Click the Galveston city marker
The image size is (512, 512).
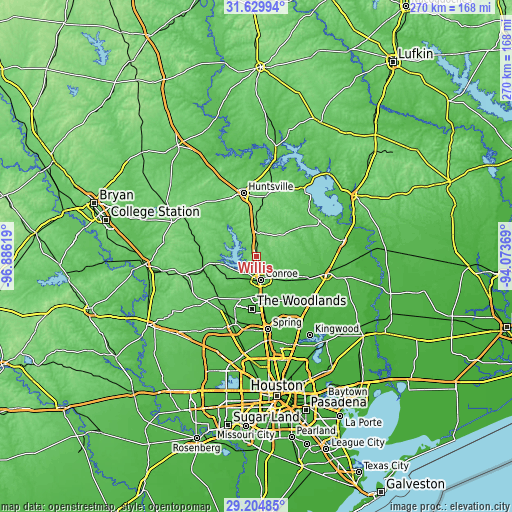(x=381, y=492)
